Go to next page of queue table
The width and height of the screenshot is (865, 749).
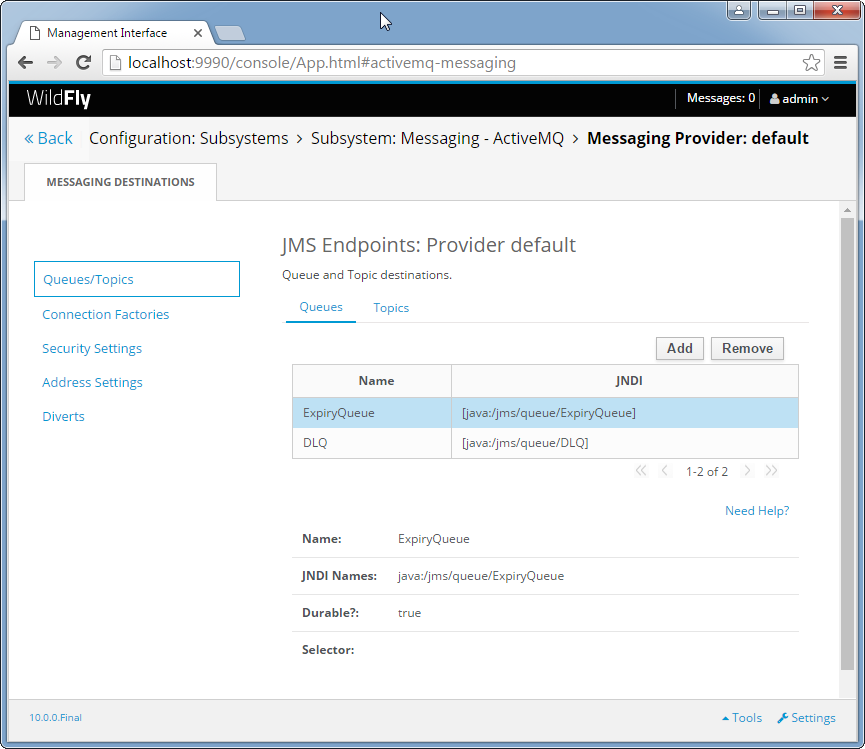click(747, 470)
